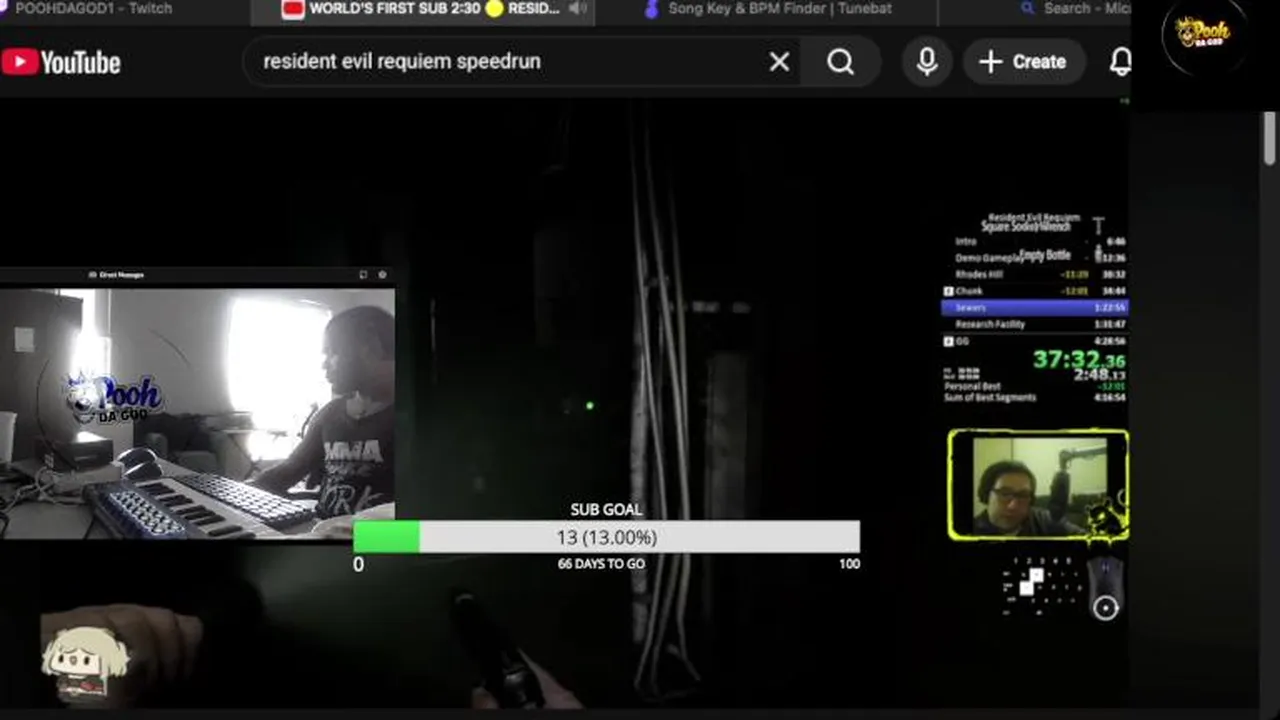This screenshot has height=720, width=1280.
Task: Click the Create button
Action: (x=1023, y=62)
